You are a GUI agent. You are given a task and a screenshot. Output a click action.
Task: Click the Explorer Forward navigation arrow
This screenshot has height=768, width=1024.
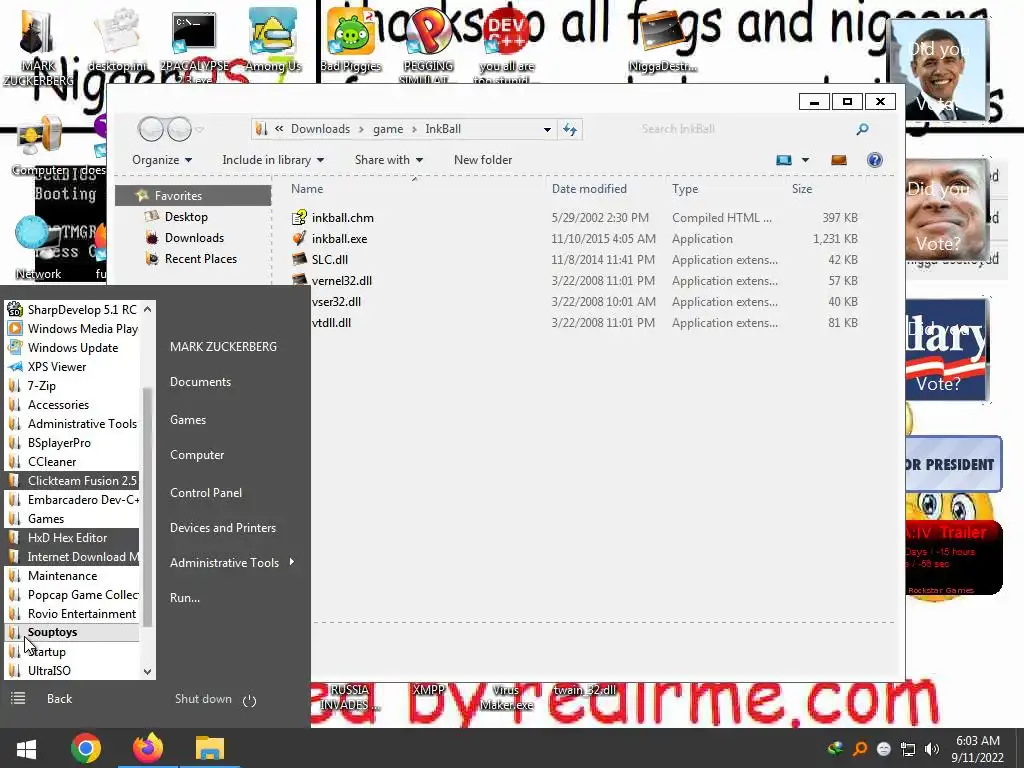coord(180,129)
